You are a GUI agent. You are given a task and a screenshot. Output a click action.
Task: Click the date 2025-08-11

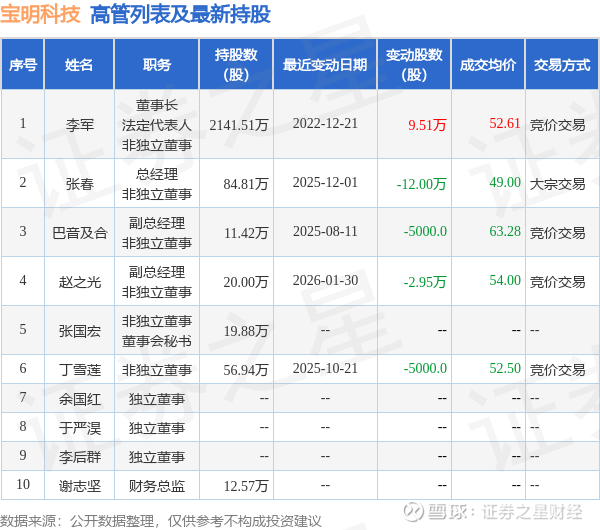tap(325, 232)
